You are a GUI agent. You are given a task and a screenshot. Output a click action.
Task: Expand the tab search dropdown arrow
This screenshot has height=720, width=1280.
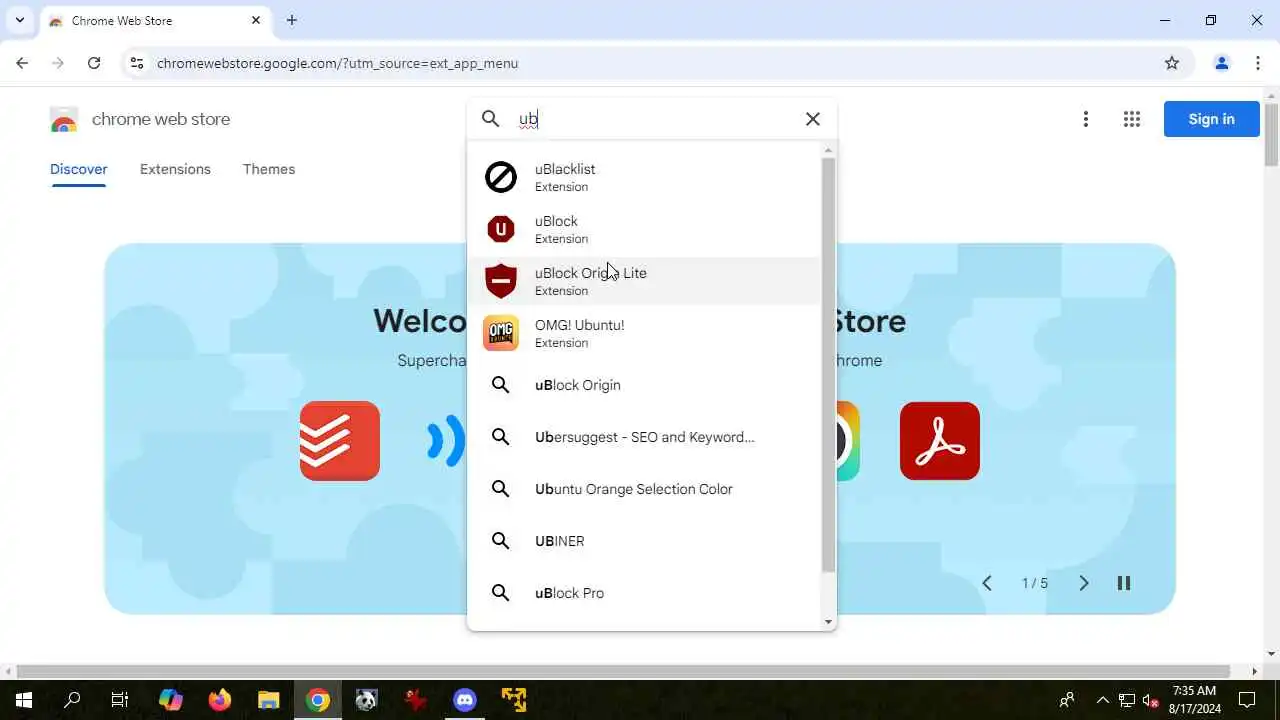point(19,20)
